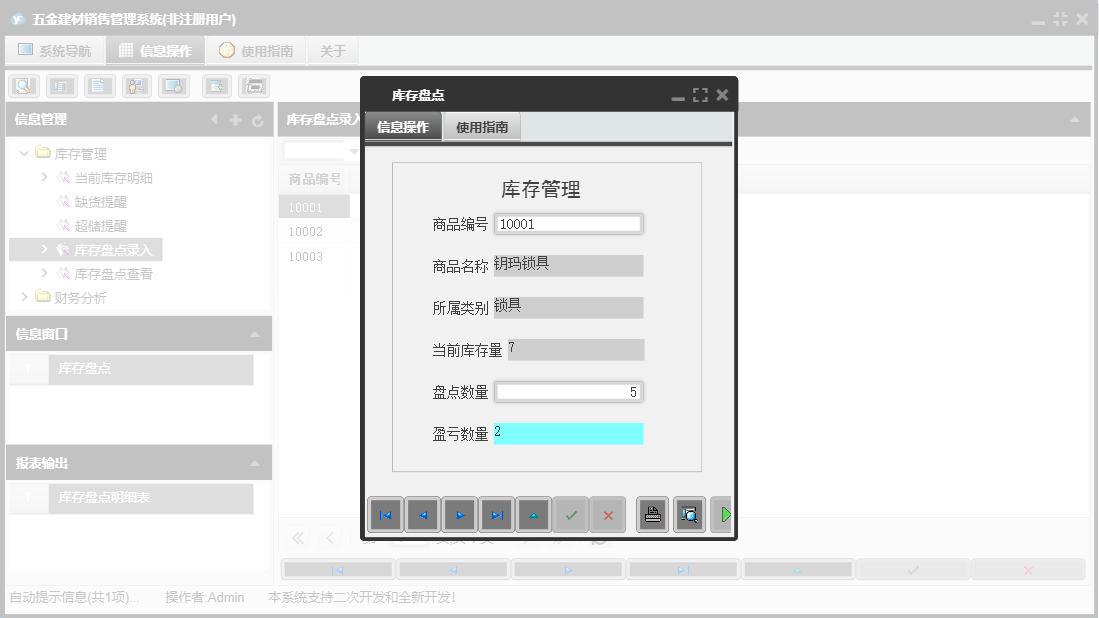Go to the previous record

pyautogui.click(x=422, y=514)
